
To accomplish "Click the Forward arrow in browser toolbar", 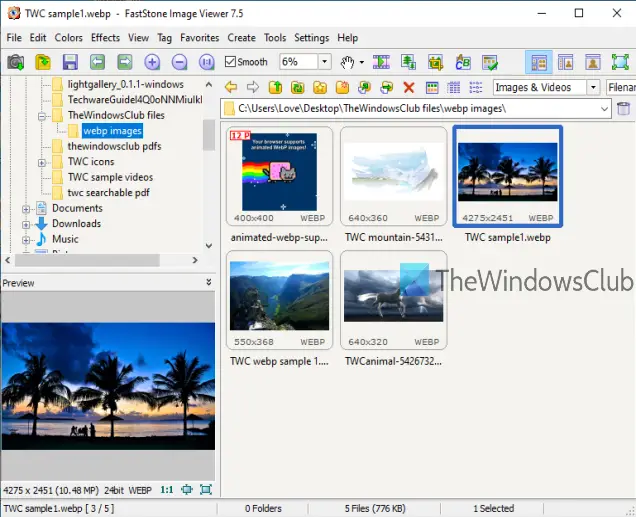I will [253, 87].
